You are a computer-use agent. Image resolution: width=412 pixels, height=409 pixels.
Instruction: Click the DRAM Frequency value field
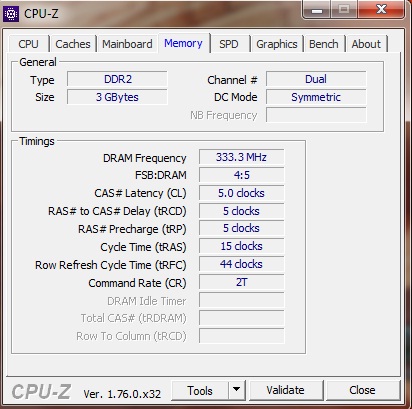click(x=242, y=157)
